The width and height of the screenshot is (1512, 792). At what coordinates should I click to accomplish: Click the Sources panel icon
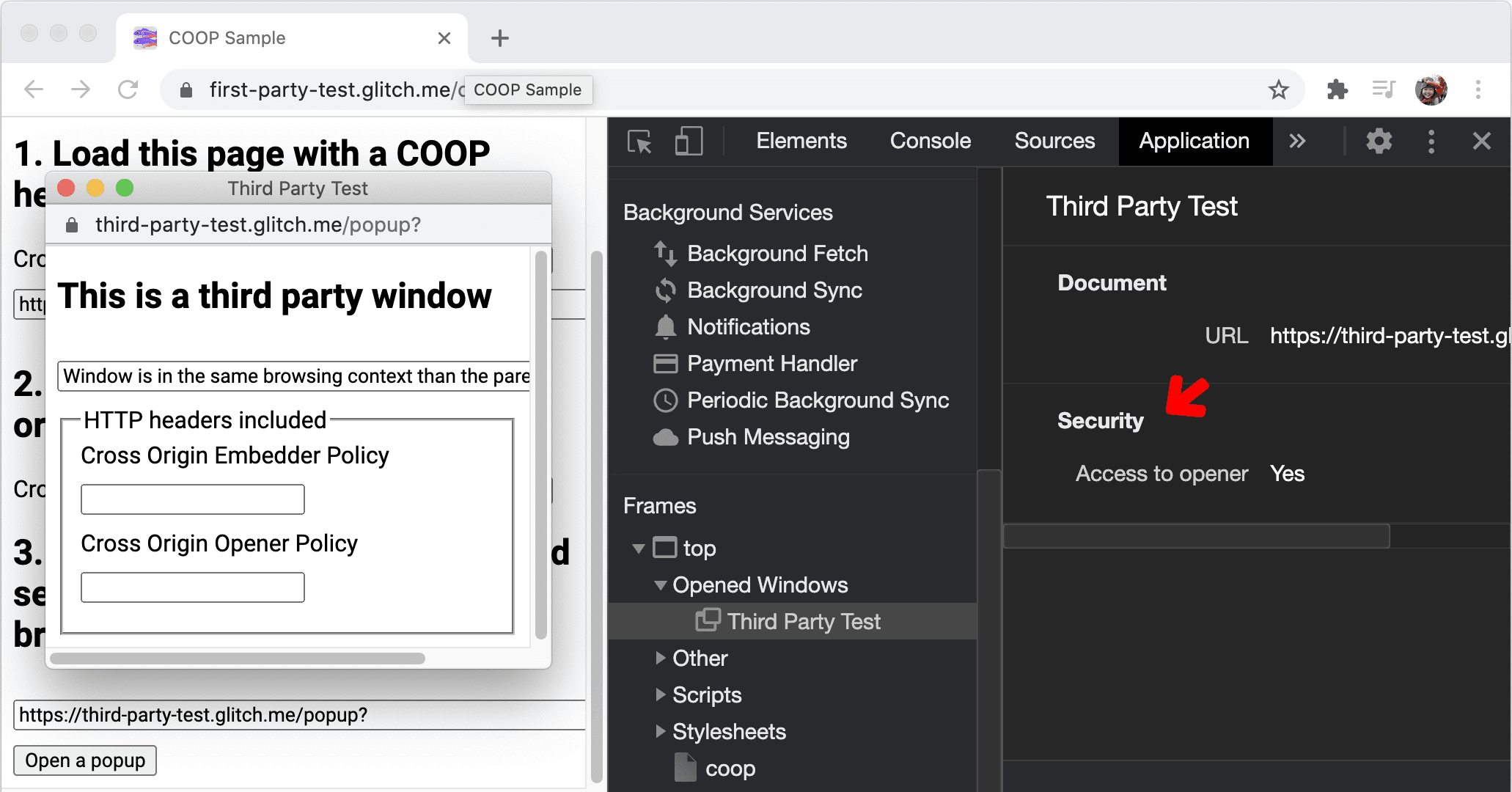pyautogui.click(x=1054, y=141)
